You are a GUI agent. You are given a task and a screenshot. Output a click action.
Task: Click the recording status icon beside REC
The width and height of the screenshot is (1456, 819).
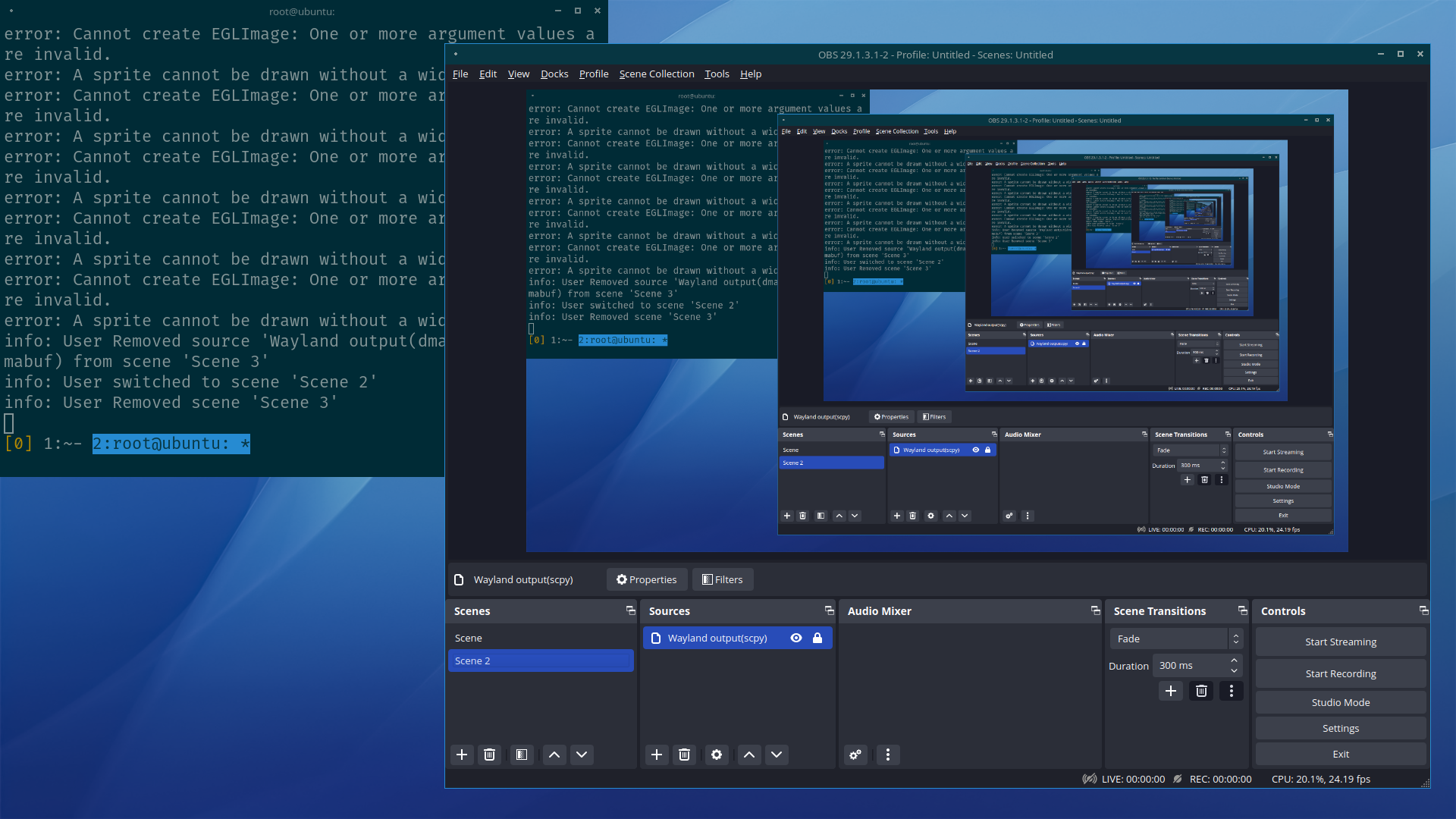[1178, 779]
